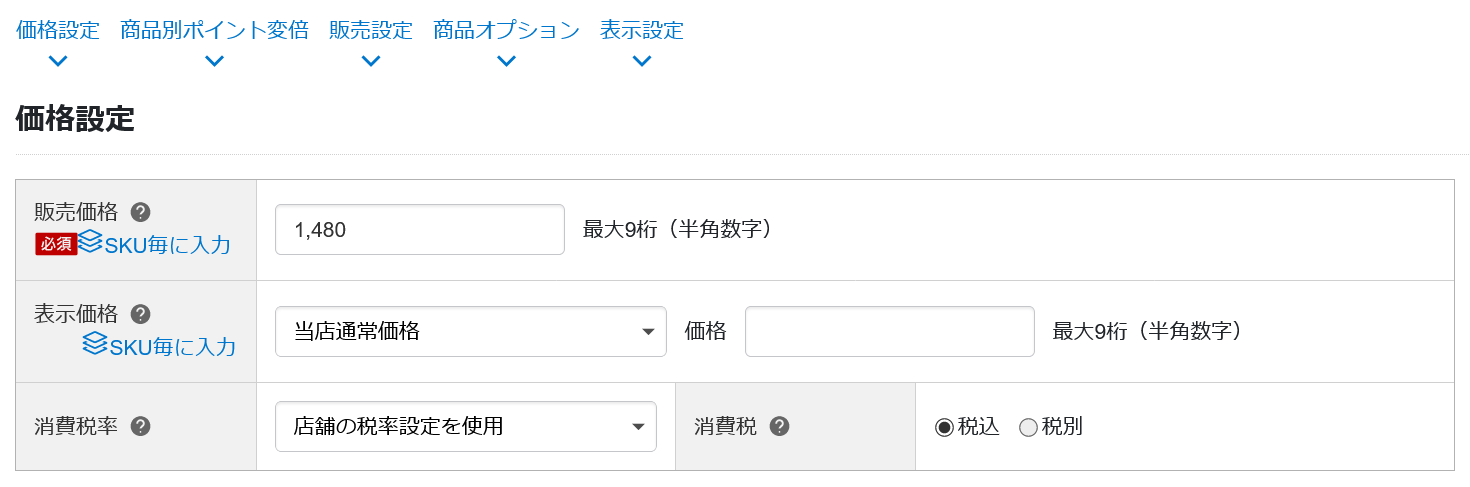
Task: Click SKU毎に入力 link under 表示価格
Action: (172, 346)
